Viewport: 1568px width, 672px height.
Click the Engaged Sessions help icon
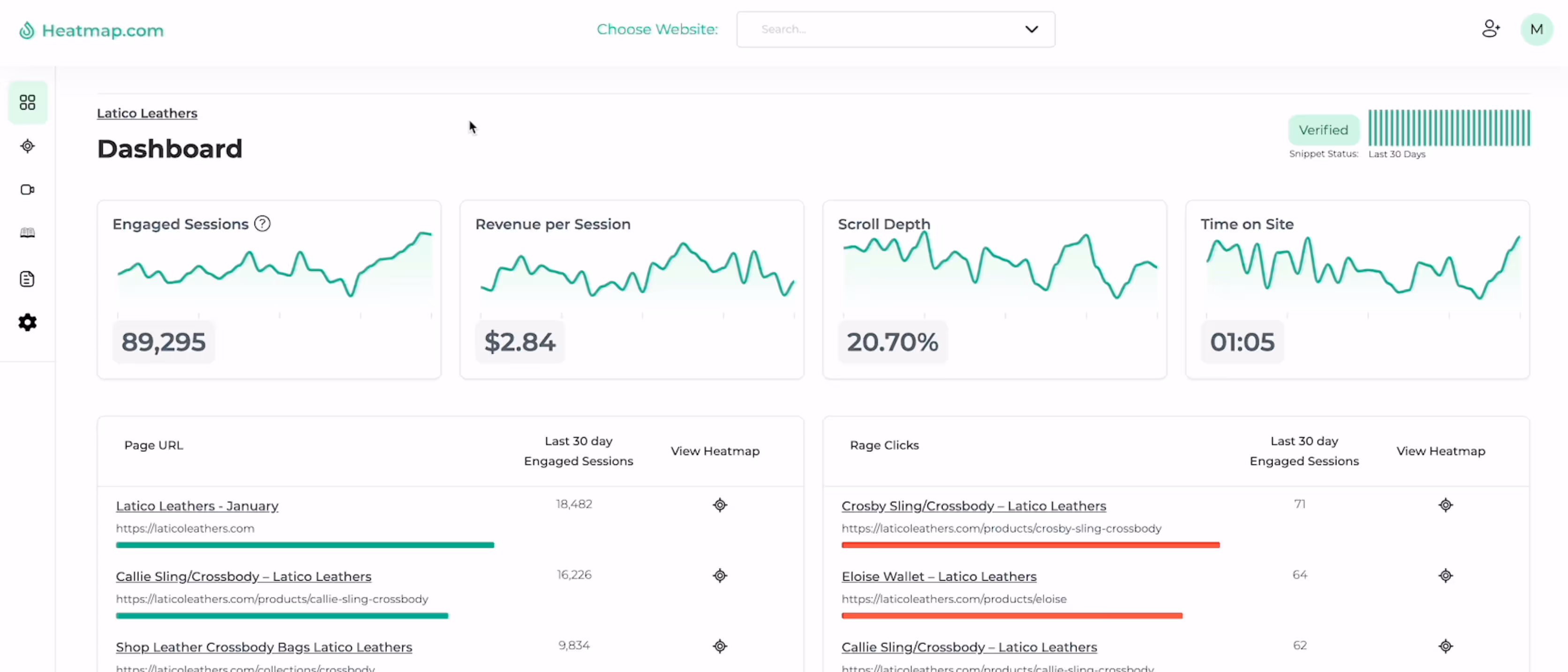click(x=262, y=224)
